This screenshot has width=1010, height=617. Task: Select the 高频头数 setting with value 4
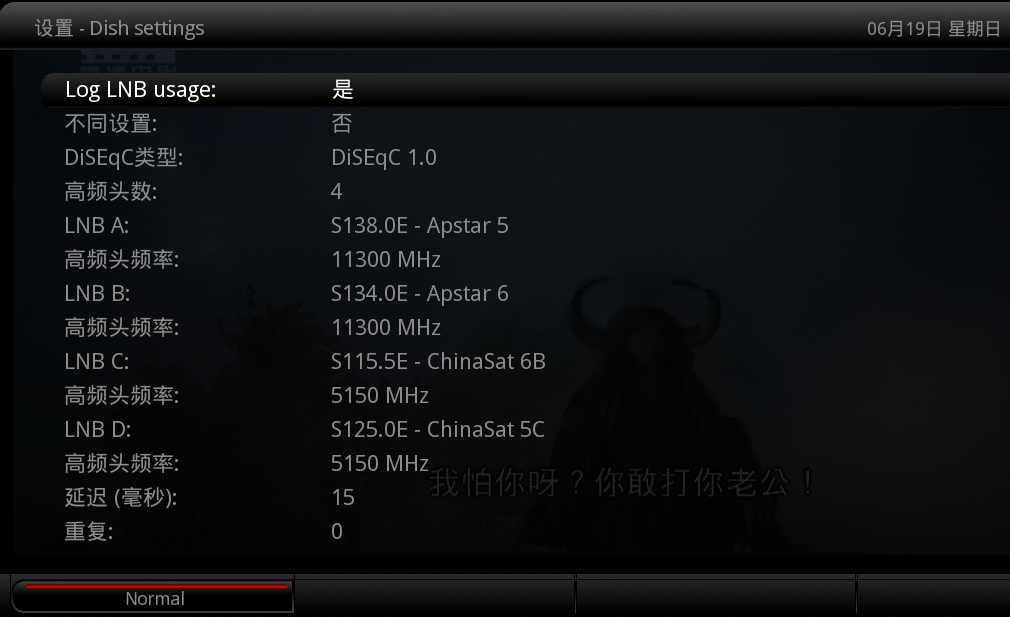[526, 191]
